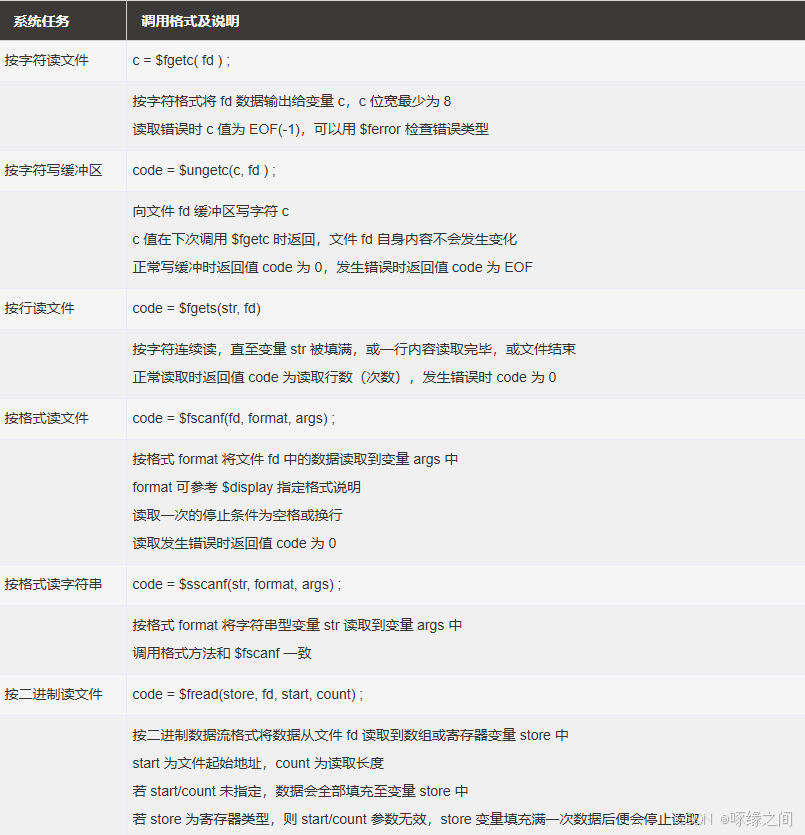Viewport: 805px width, 835px height.
Task: Select the 按字符写缓冲区 row label
Action: 53,170
